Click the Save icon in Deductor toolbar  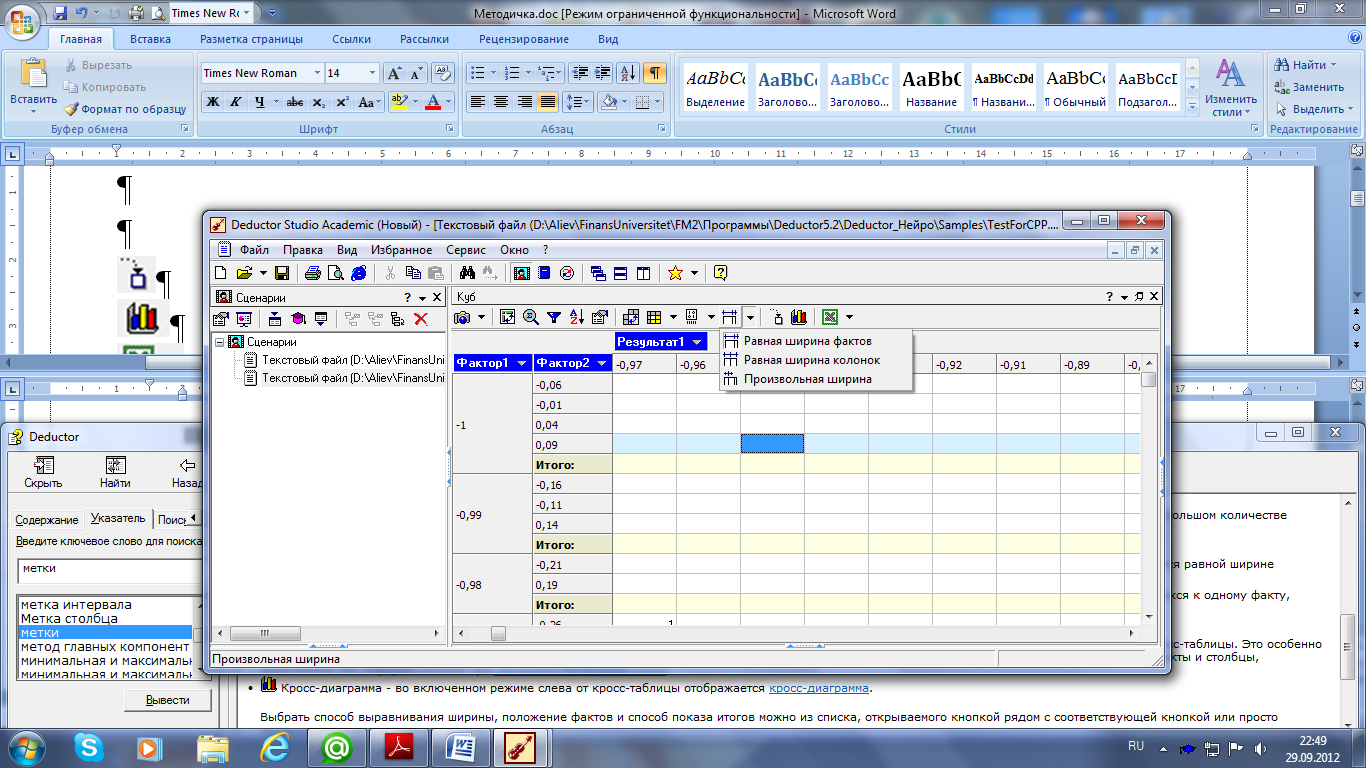282,273
